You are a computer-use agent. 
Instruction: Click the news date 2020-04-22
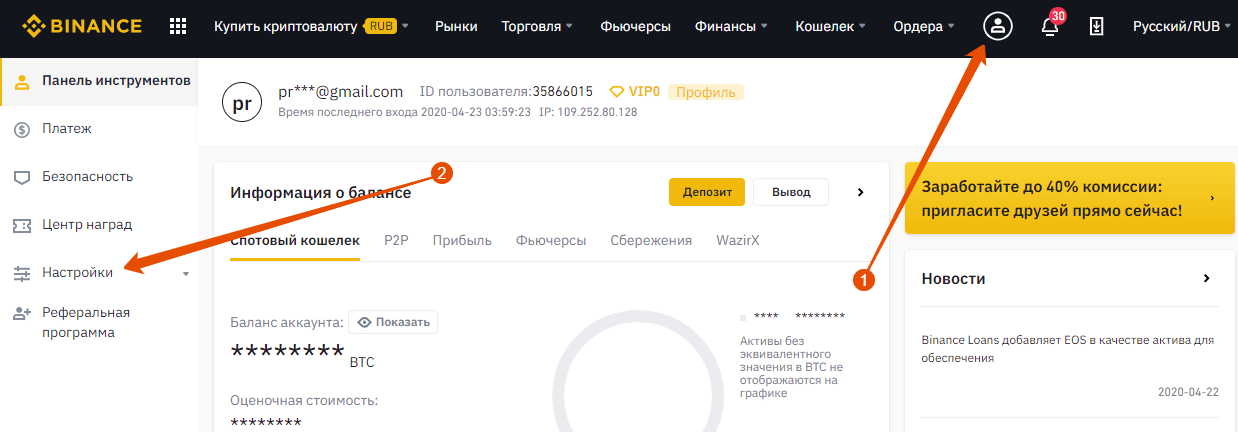(x=1188, y=392)
